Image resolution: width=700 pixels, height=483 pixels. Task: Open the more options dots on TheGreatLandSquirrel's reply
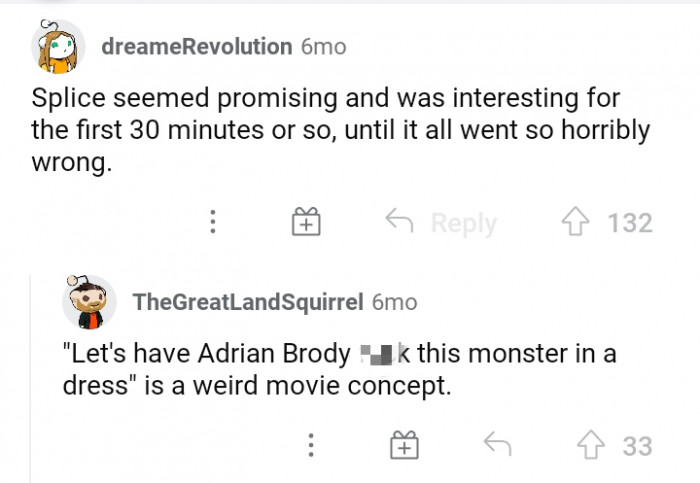click(x=311, y=445)
